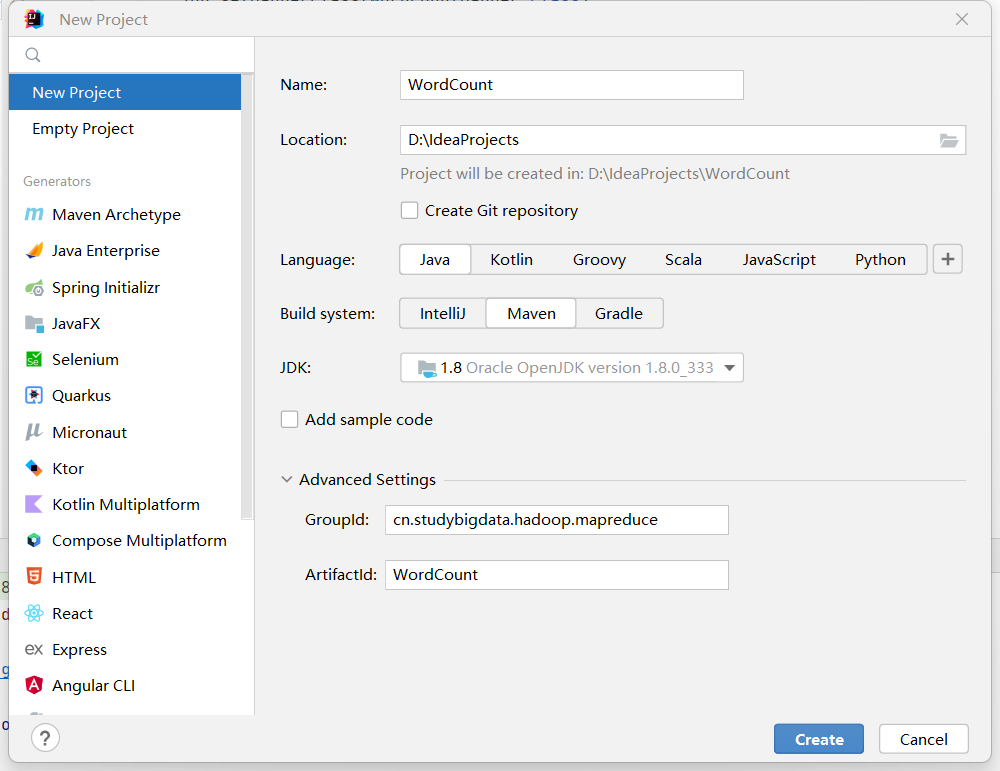Click the Spring Initializr icon
Viewport: 1000px width, 771px height.
pos(34,288)
